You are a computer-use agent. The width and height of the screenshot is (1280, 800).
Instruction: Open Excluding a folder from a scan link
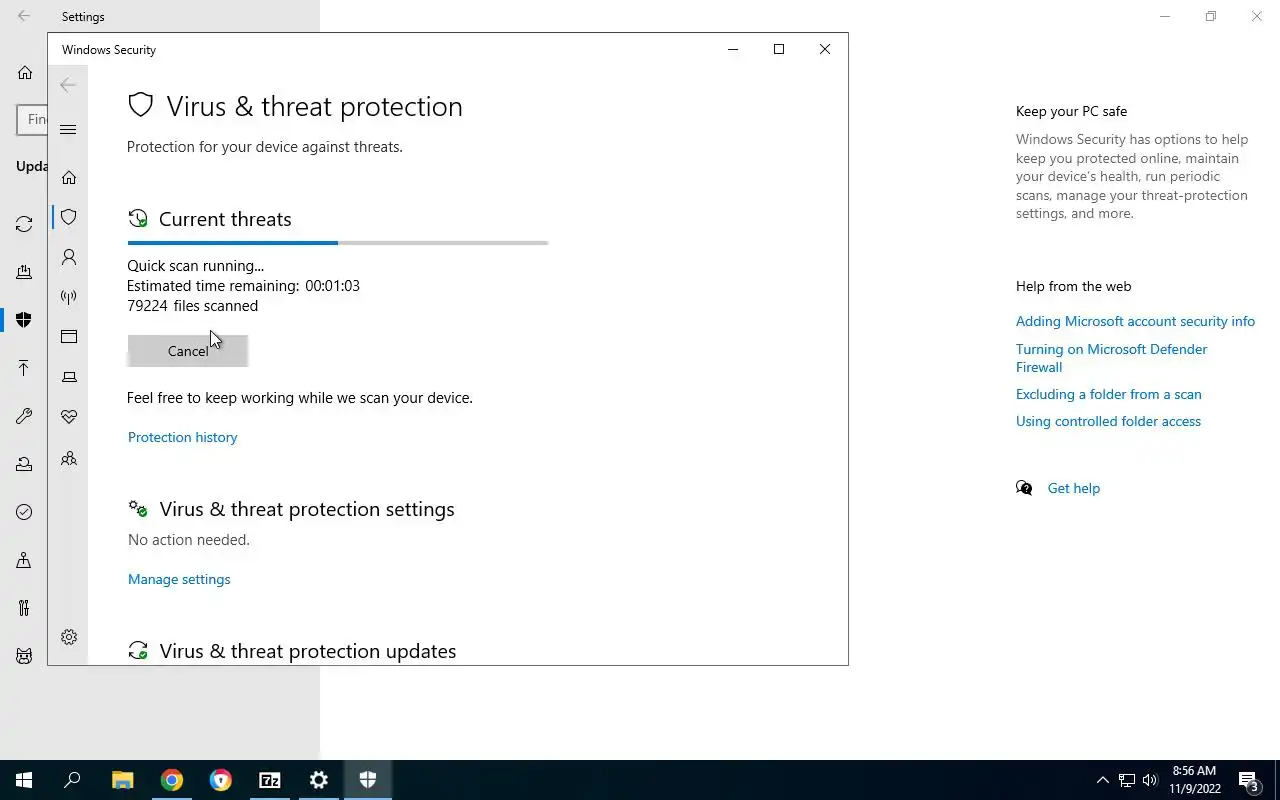tap(1108, 394)
